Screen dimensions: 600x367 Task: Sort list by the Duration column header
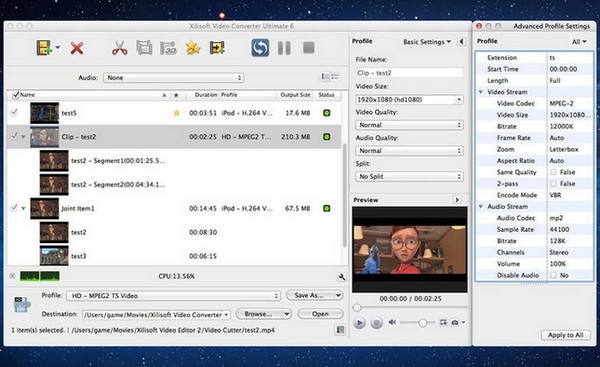pos(202,95)
